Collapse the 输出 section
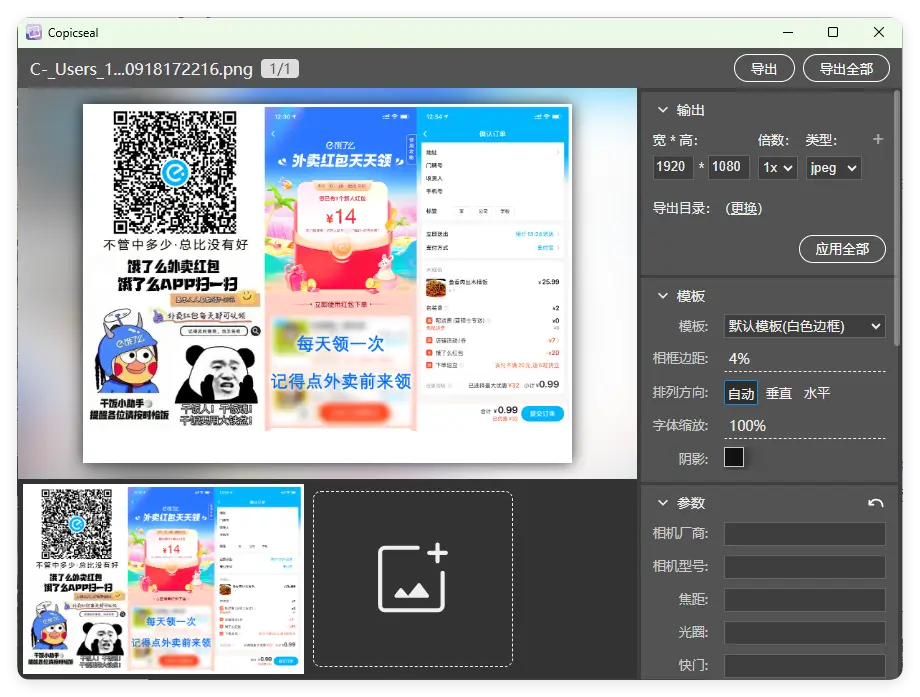 click(662, 110)
